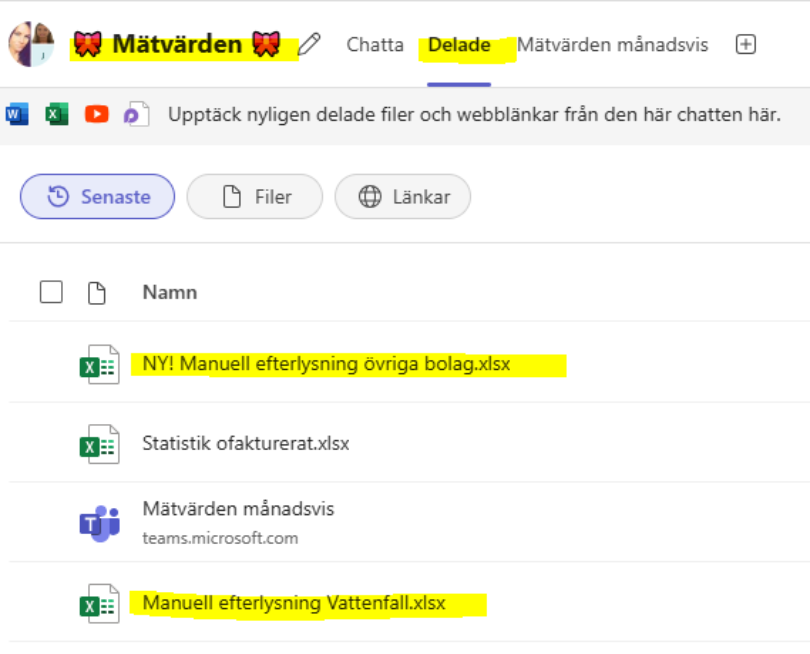
Task: Switch to the Chatta tab
Action: [375, 45]
